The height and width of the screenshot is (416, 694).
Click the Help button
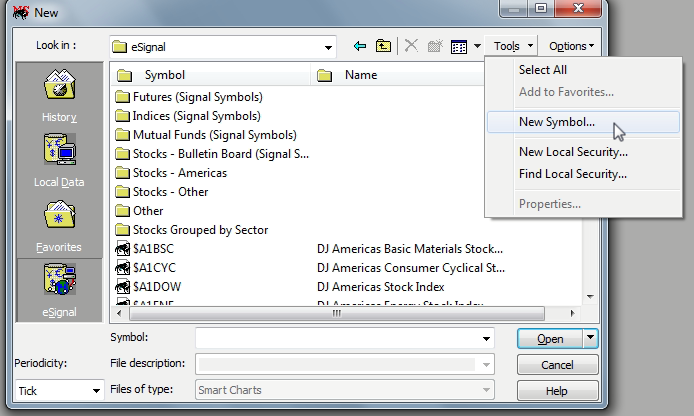click(557, 391)
